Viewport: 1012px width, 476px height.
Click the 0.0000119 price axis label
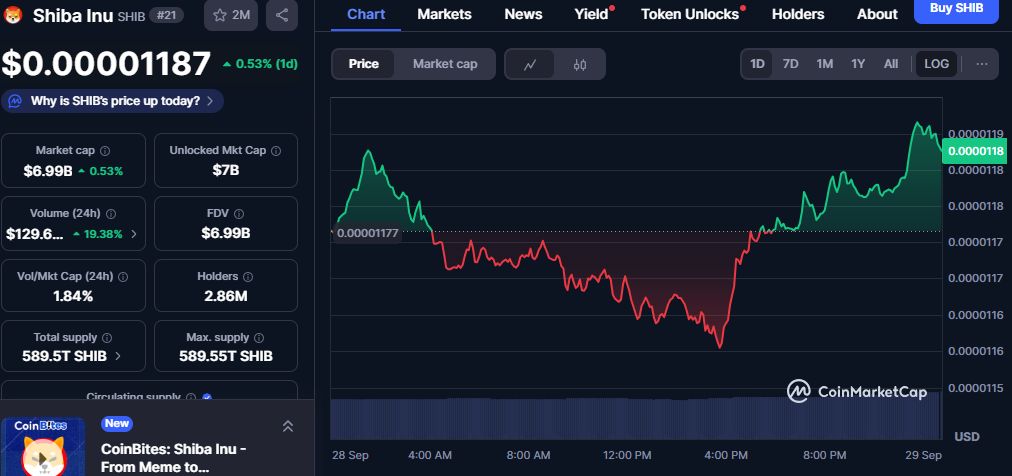(x=975, y=134)
